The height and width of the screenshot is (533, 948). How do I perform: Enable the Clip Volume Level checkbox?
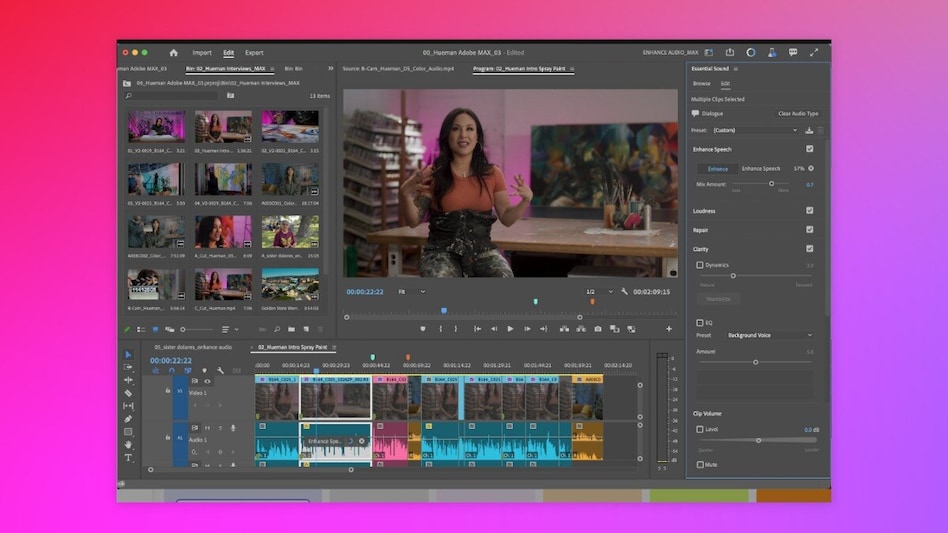[x=700, y=429]
